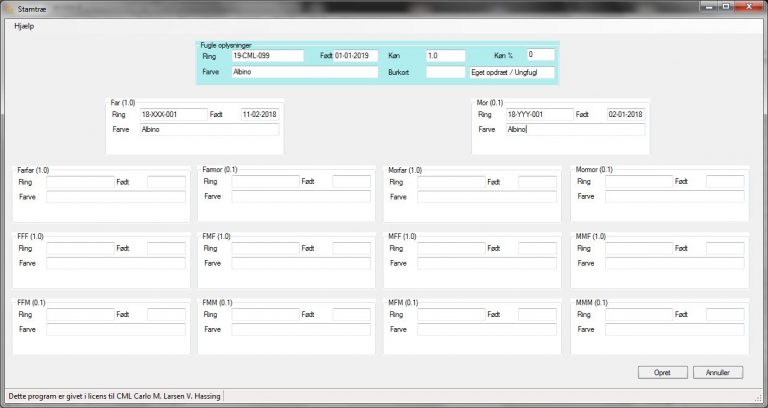Click the FMF Født field
The height and width of the screenshot is (408, 768).
click(352, 248)
